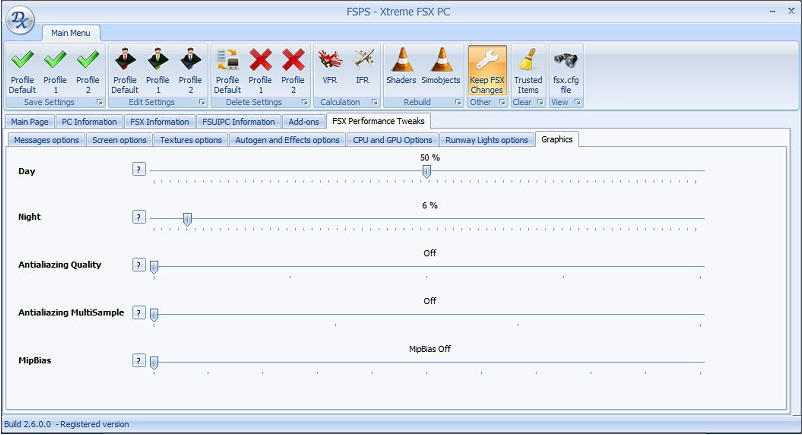Open the Messages options sub-tab
802x435 pixels.
tap(47, 140)
